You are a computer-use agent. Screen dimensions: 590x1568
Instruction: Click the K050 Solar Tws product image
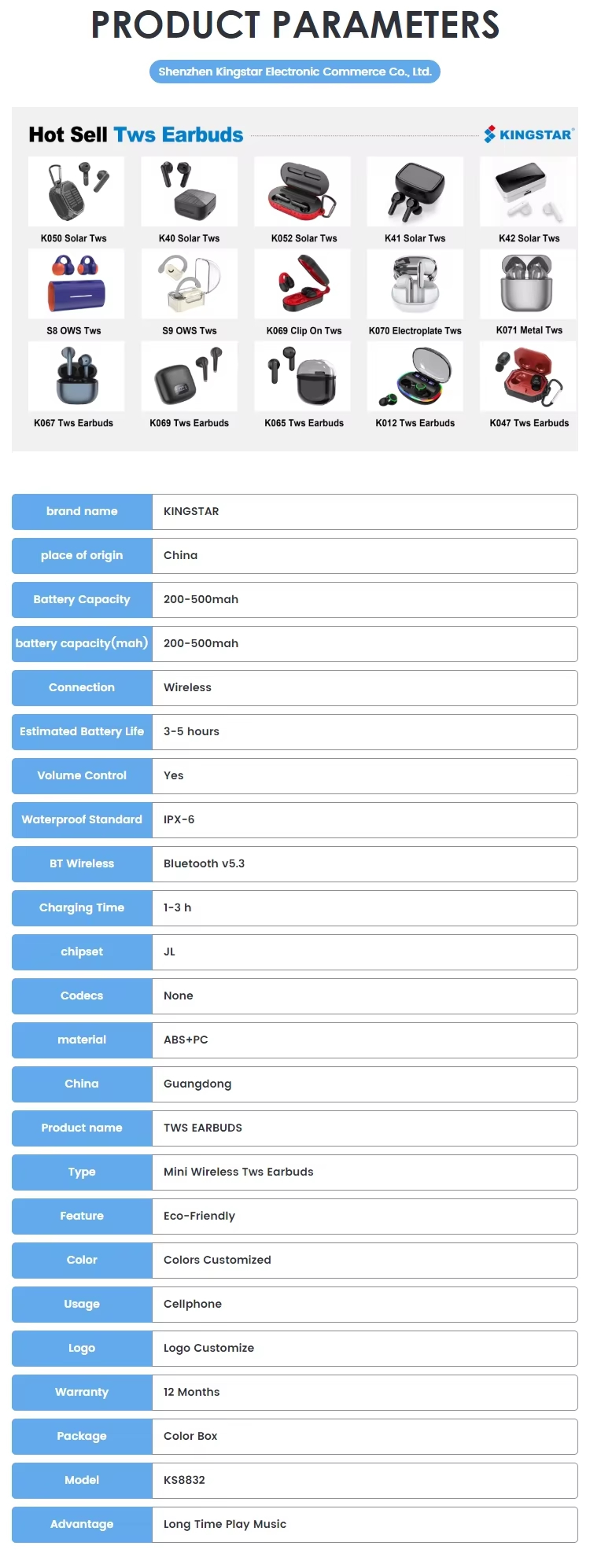(x=76, y=191)
